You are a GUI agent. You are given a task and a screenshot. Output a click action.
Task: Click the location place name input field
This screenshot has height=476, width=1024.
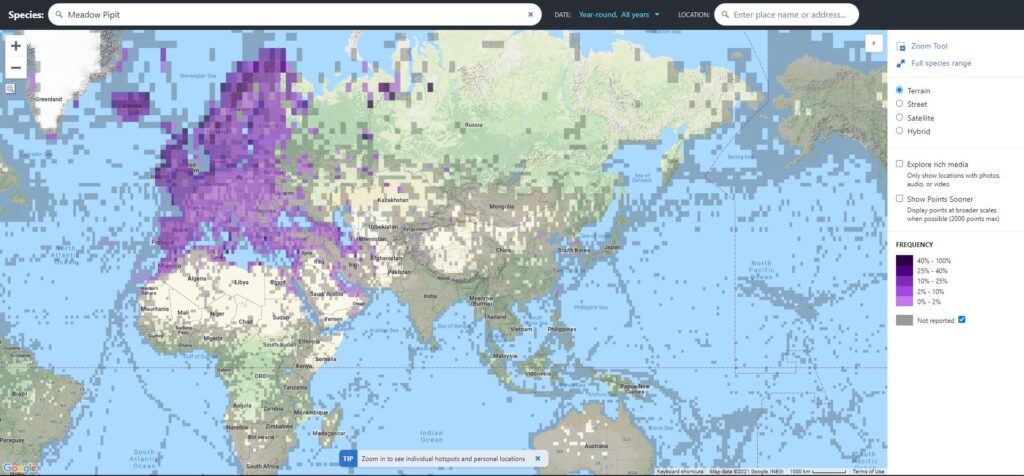[x=790, y=15]
